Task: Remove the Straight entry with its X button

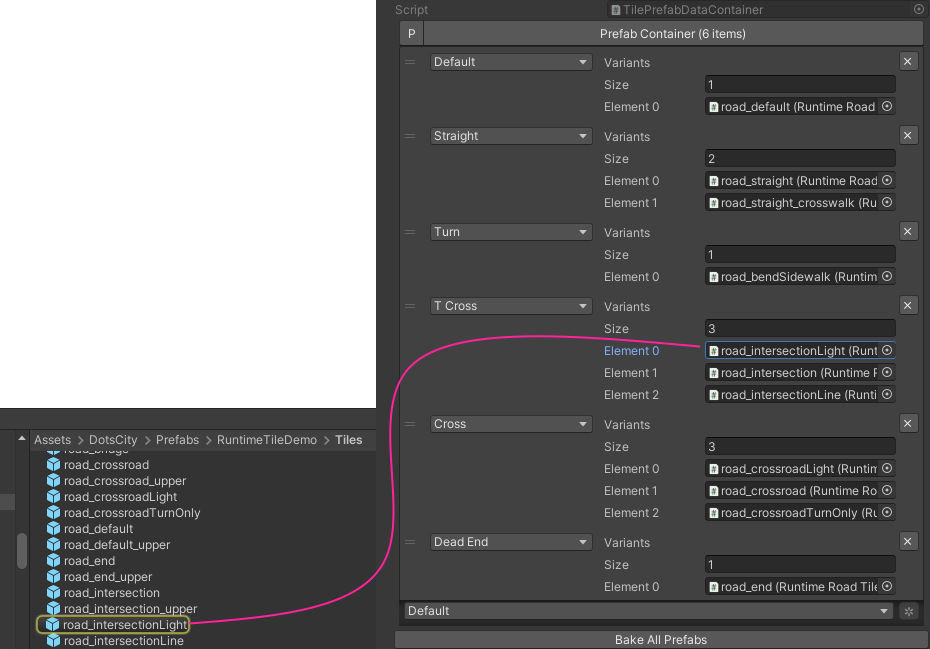Action: point(907,135)
